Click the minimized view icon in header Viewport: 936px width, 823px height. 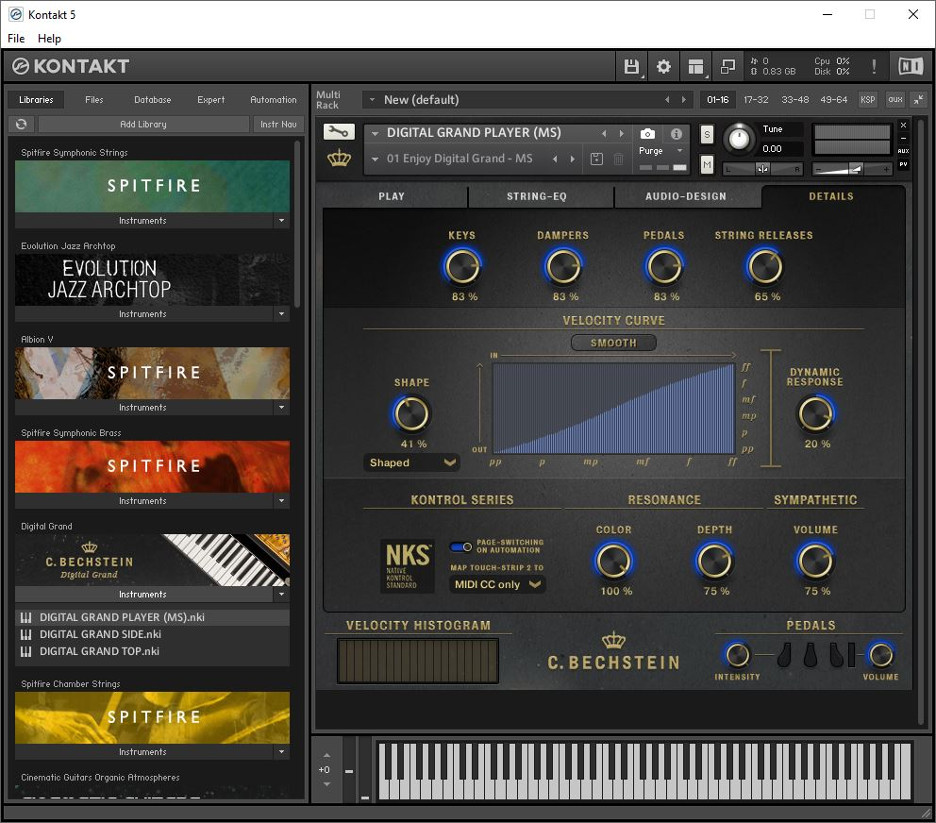(728, 66)
